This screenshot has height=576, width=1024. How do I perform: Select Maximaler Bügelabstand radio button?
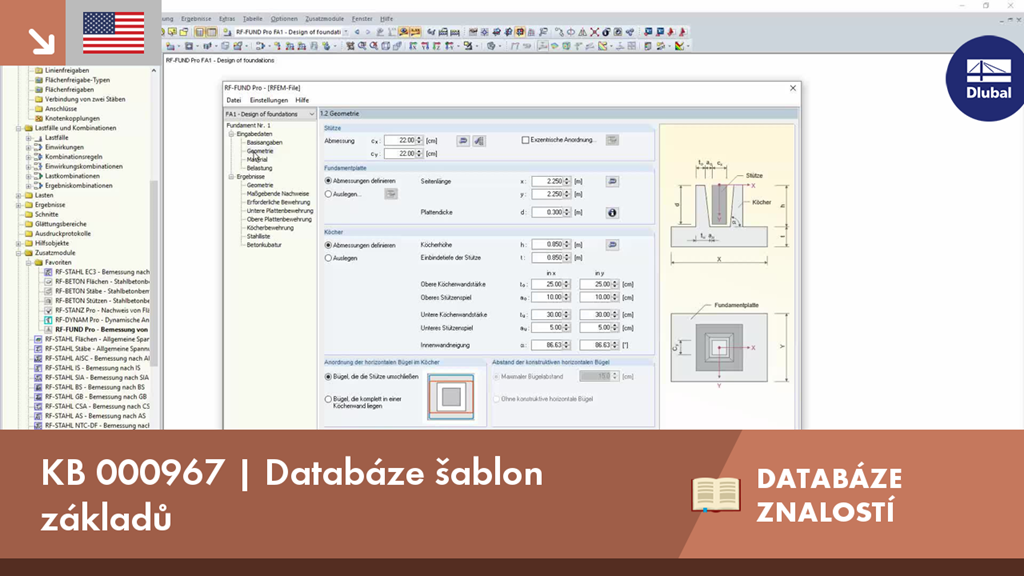tap(496, 377)
